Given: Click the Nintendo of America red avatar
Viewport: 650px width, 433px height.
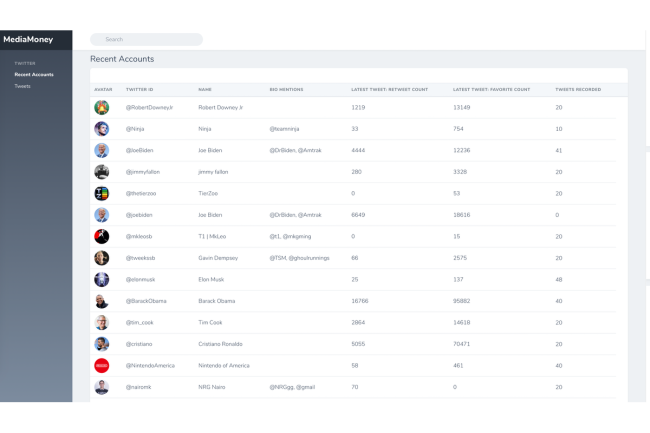Looking at the screenshot, I should tap(101, 366).
